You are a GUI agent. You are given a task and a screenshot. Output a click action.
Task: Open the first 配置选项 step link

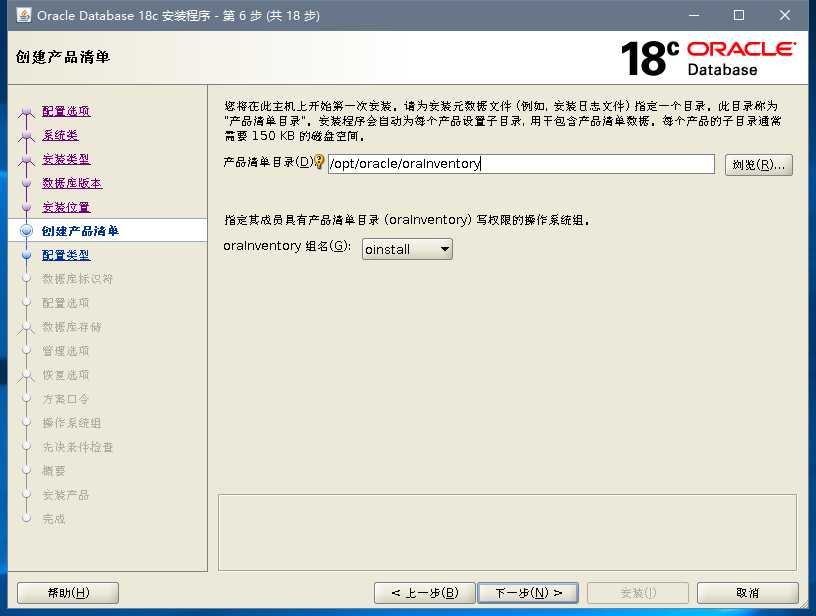(66, 111)
